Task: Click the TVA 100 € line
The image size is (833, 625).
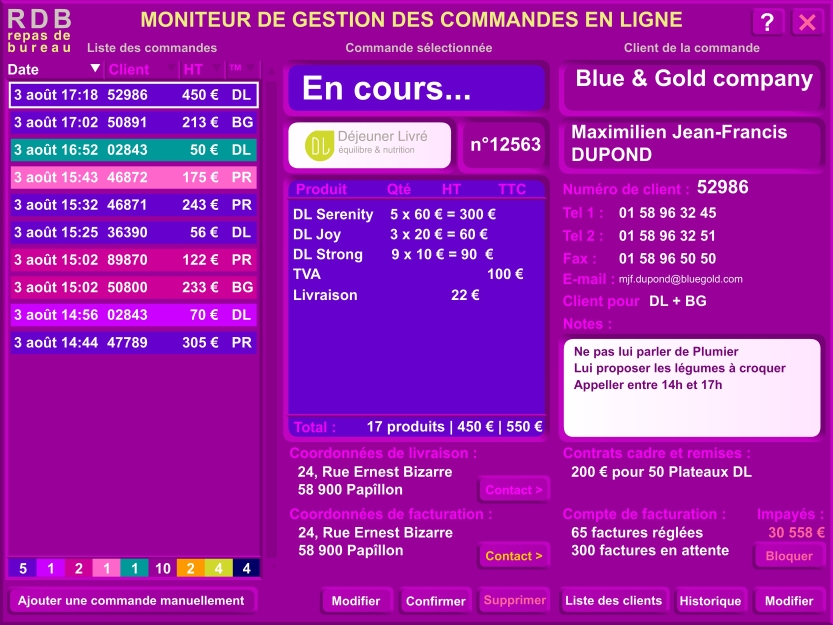Action: 408,274
